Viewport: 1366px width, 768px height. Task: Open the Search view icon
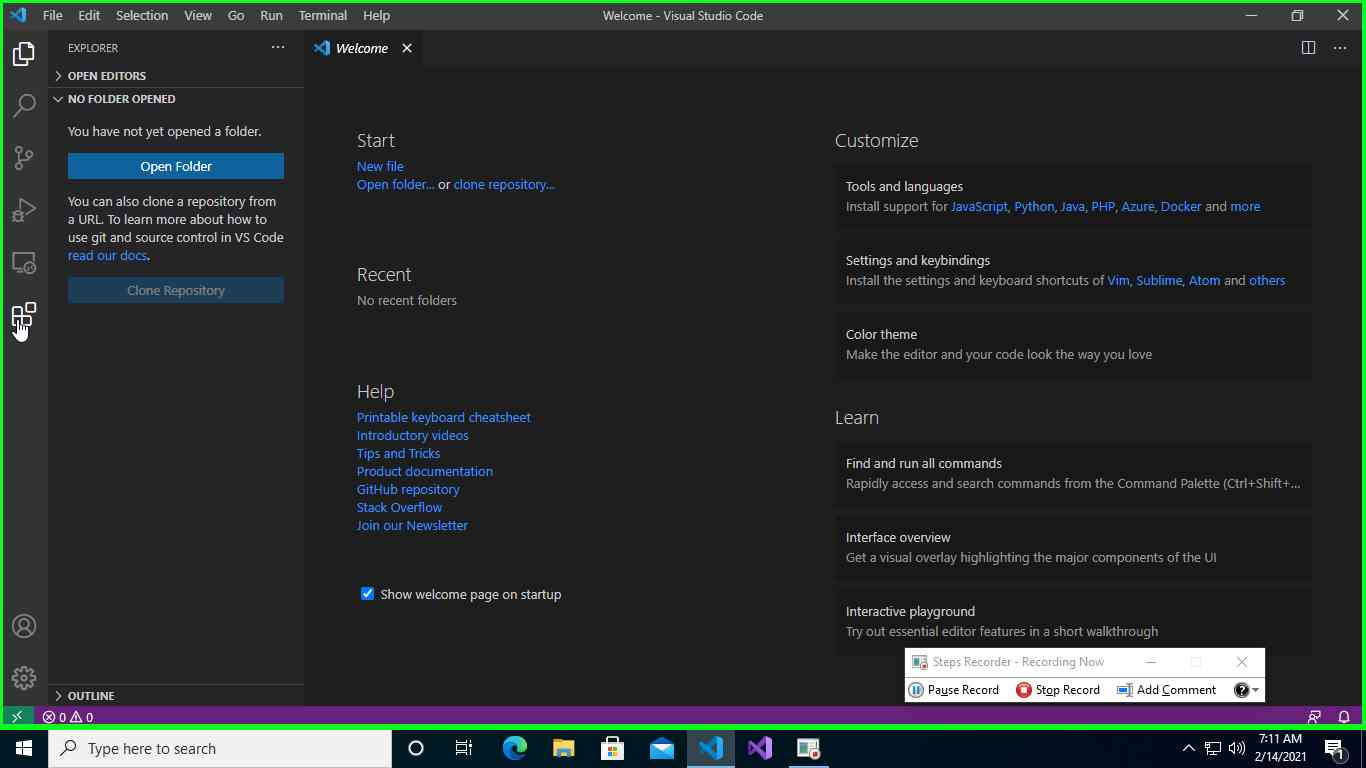coord(24,105)
